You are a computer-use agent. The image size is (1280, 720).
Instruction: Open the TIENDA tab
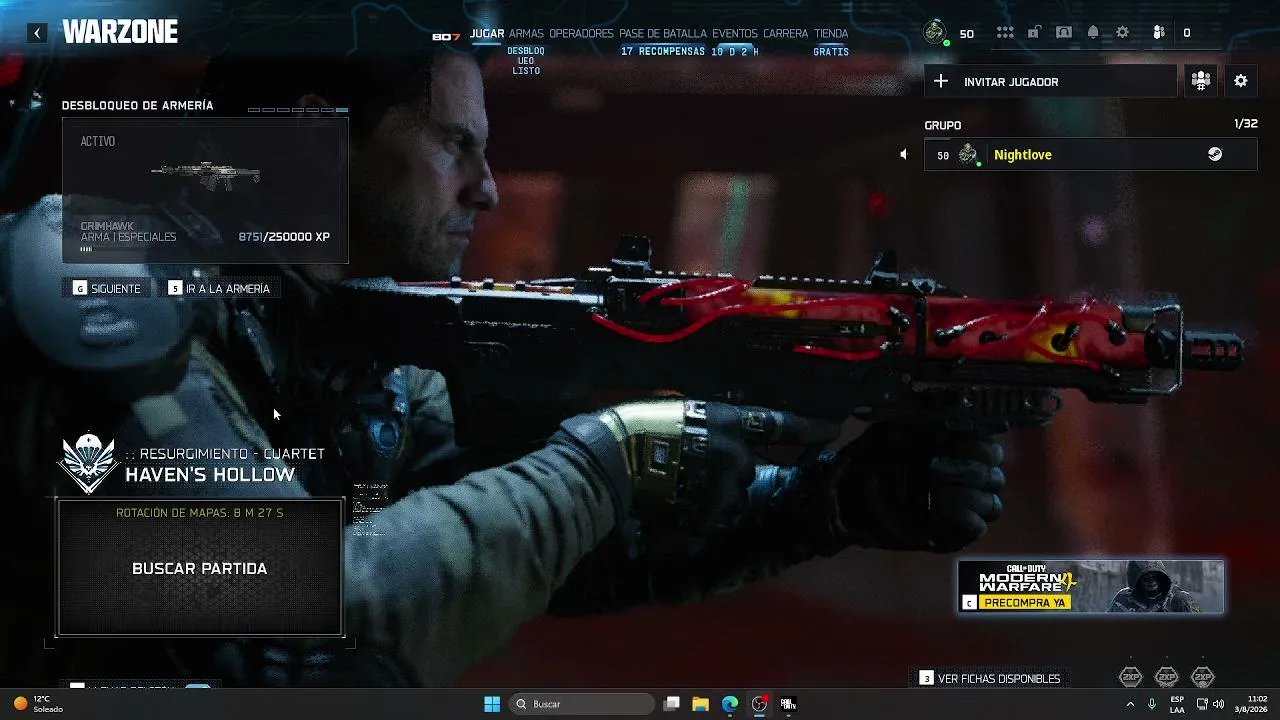click(x=831, y=34)
